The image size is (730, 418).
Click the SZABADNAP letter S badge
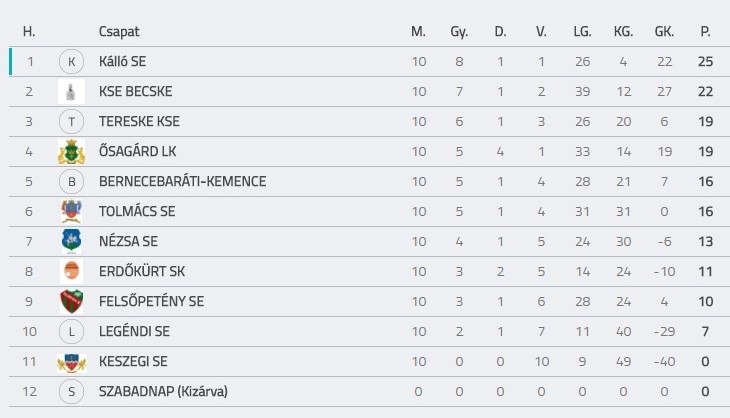click(71, 391)
